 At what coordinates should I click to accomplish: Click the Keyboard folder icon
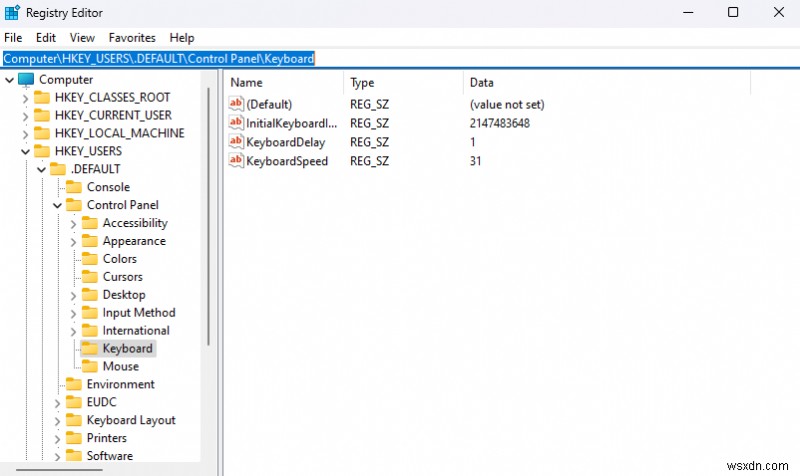tap(90, 348)
